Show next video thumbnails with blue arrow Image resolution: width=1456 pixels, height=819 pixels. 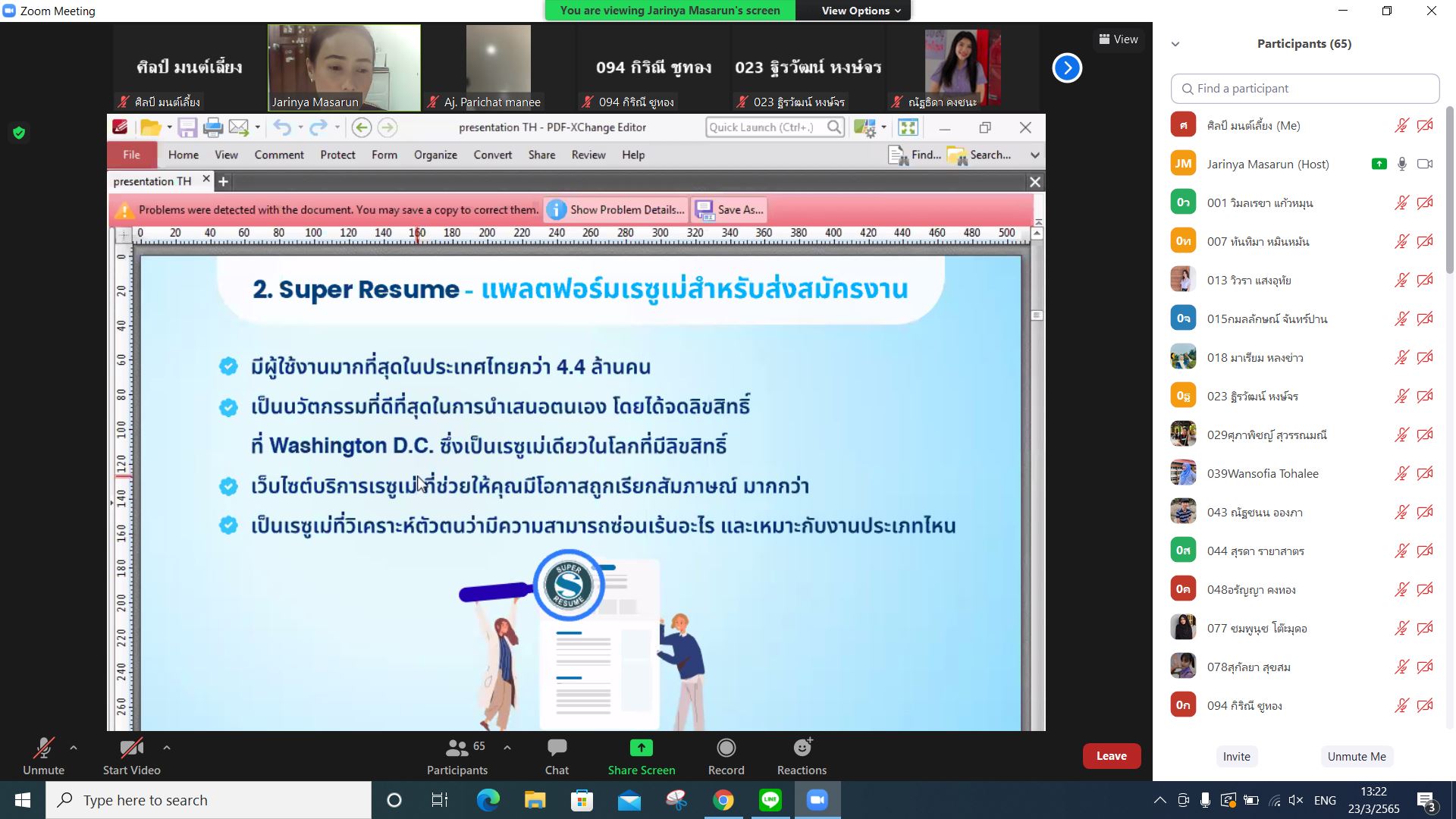[1067, 68]
